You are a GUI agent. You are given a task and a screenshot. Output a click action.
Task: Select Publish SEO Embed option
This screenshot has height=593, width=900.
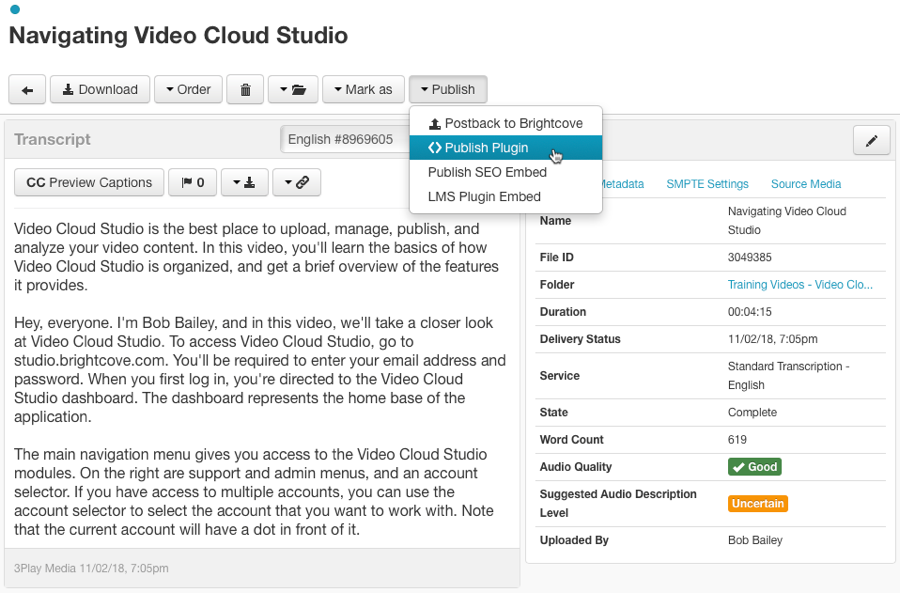[x=487, y=172]
